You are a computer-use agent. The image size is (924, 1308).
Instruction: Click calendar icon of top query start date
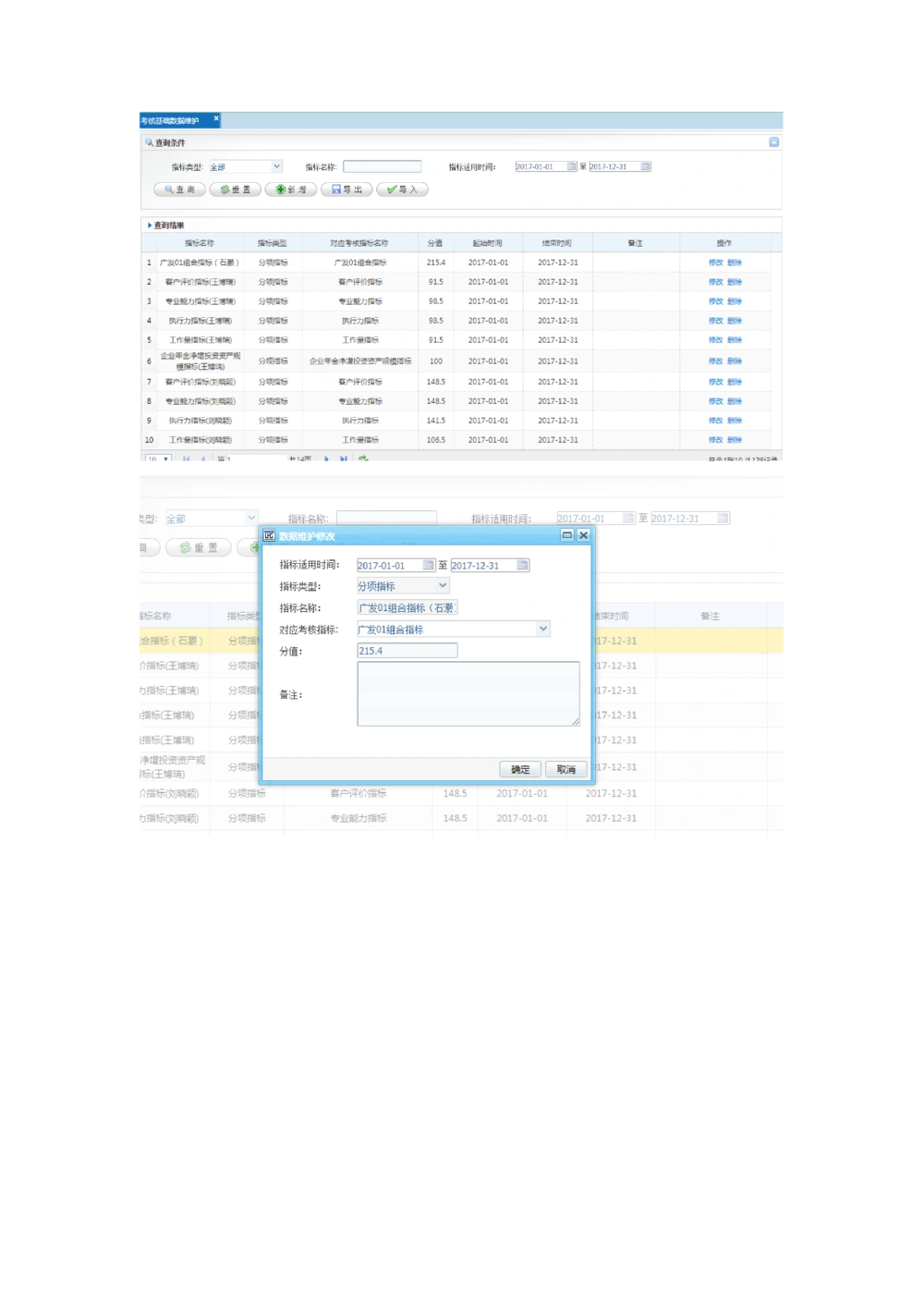571,166
